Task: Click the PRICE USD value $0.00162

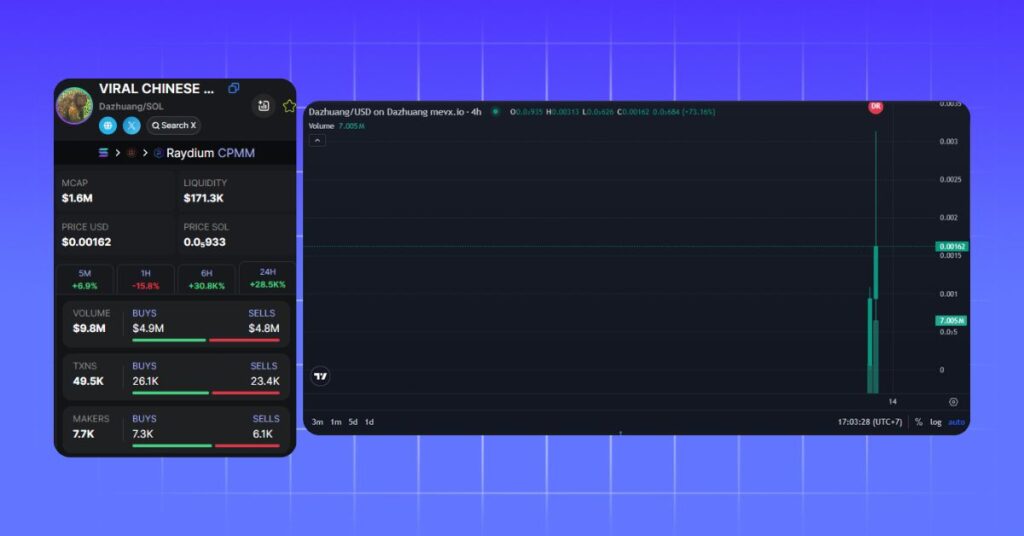Action: pyautogui.click(x=86, y=242)
